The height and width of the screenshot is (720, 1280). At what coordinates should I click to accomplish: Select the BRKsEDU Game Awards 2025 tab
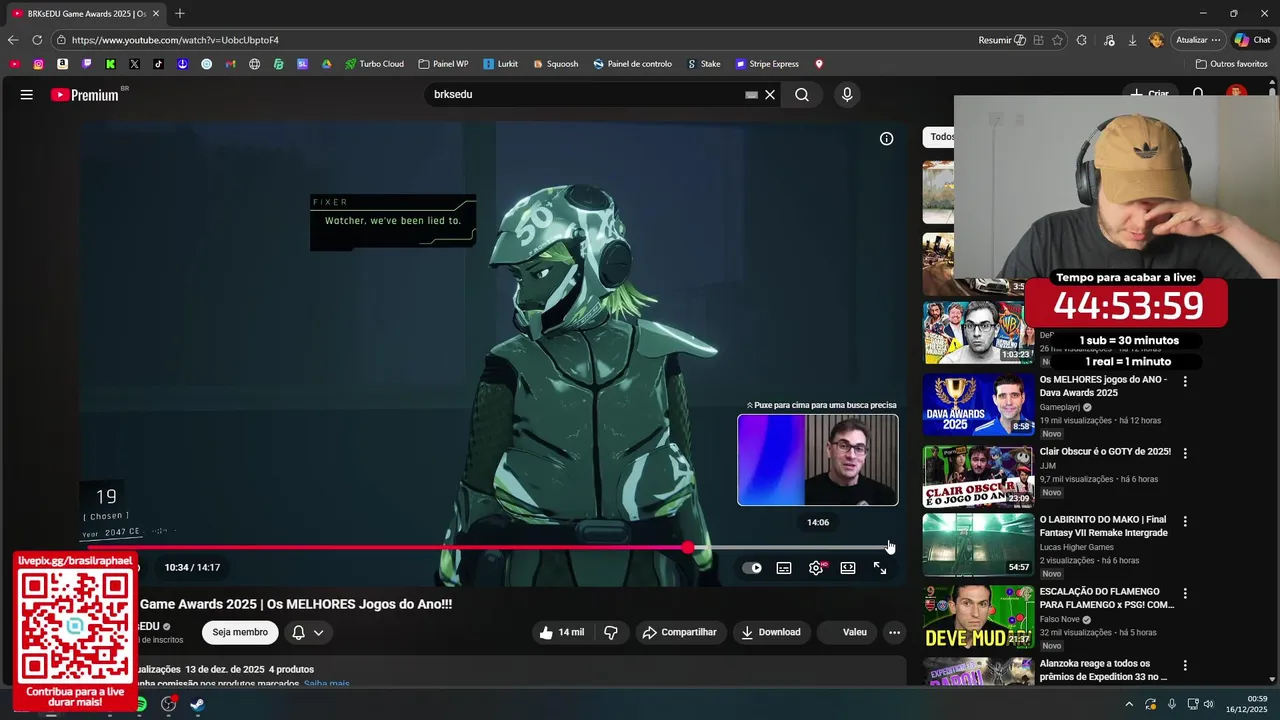point(86,13)
